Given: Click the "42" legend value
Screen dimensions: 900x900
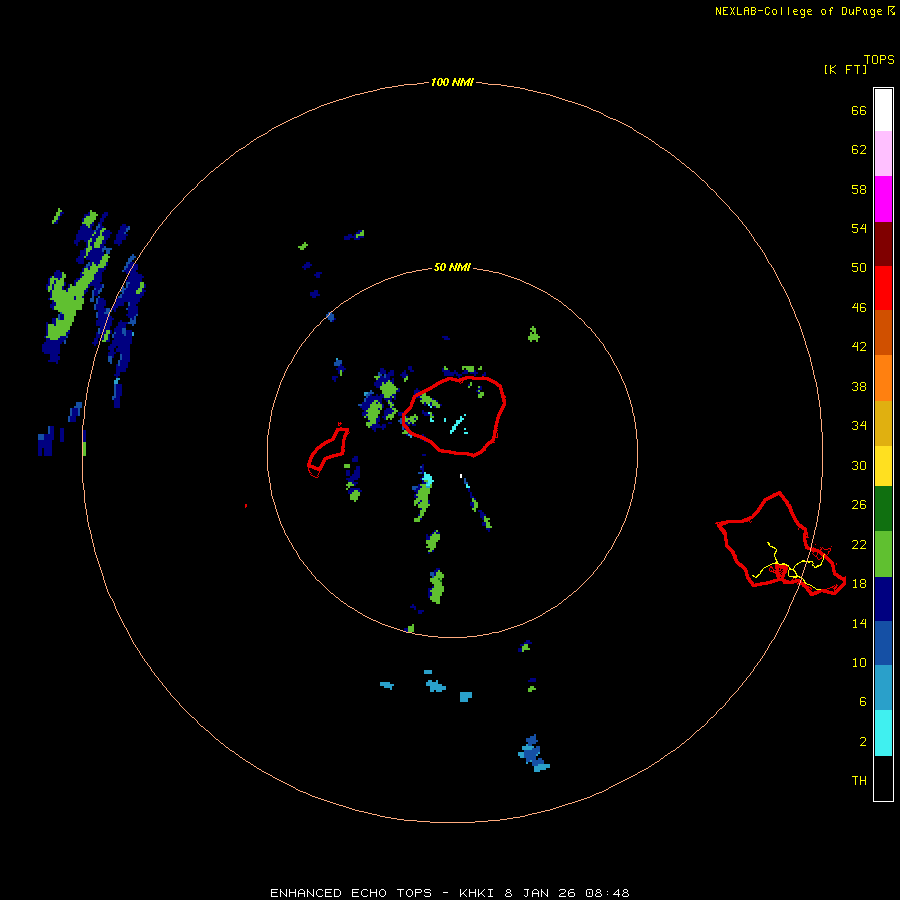Looking at the screenshot, I should (859, 347).
